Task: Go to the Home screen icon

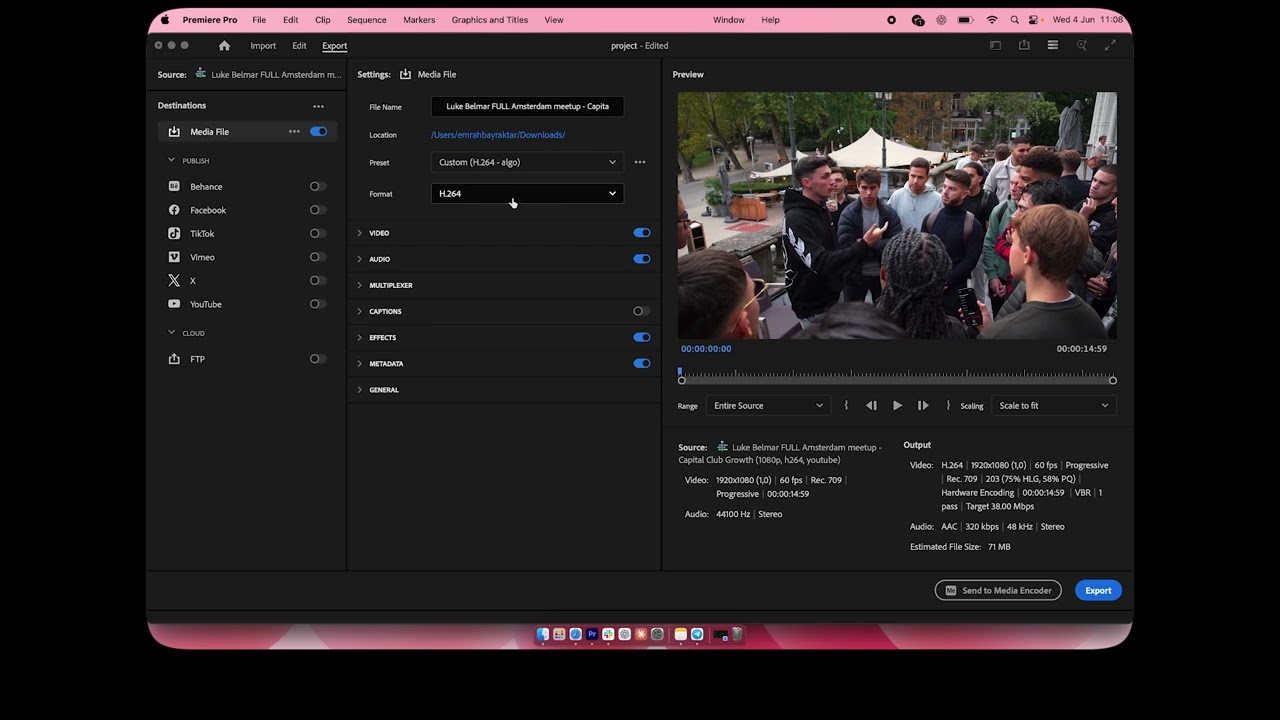Action: (224, 46)
